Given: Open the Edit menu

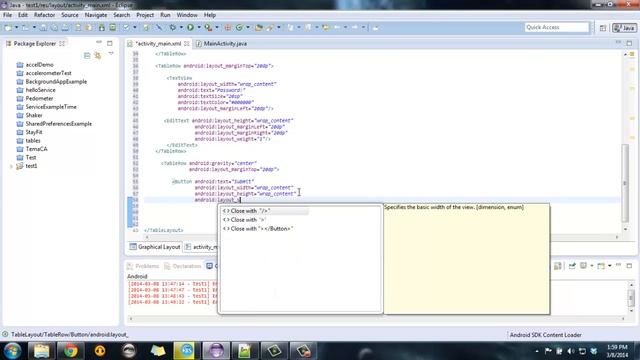Looking at the screenshot, I should (23, 15).
